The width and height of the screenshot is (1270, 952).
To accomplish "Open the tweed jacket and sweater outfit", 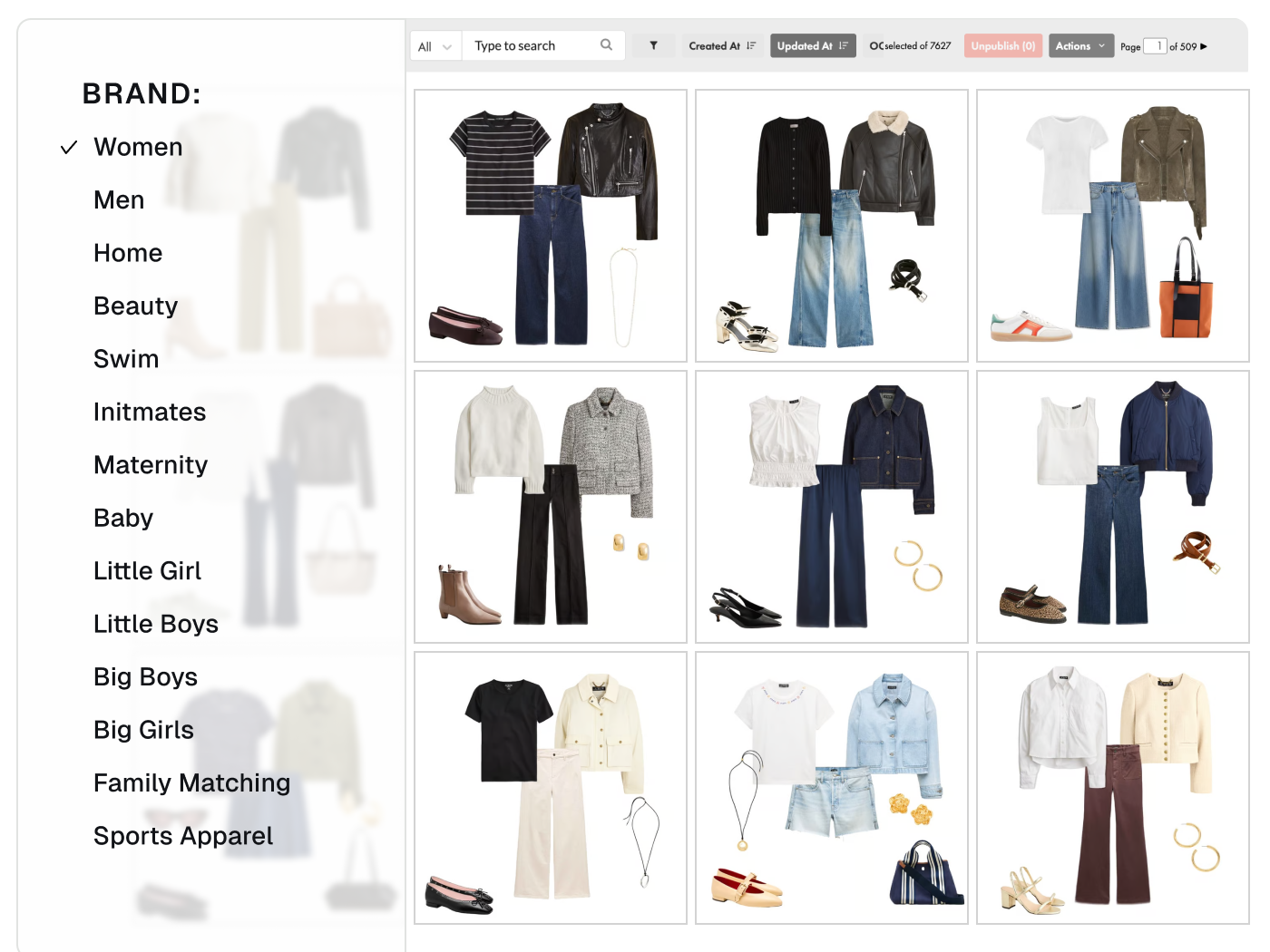I will (551, 507).
